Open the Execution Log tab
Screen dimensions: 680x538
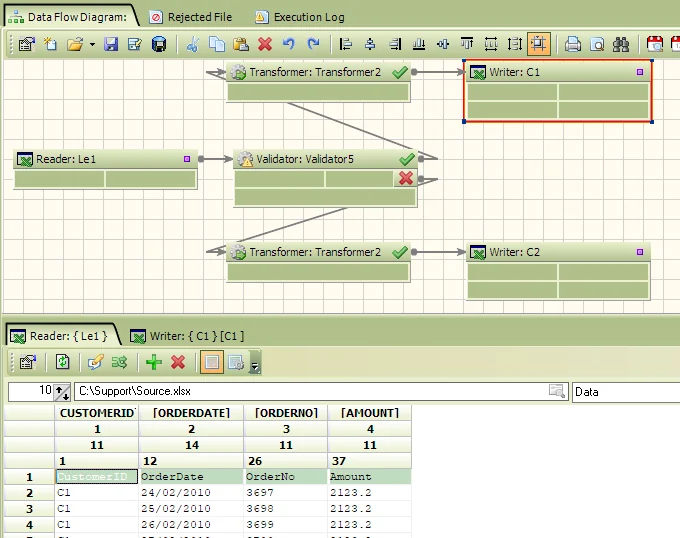[x=300, y=17]
